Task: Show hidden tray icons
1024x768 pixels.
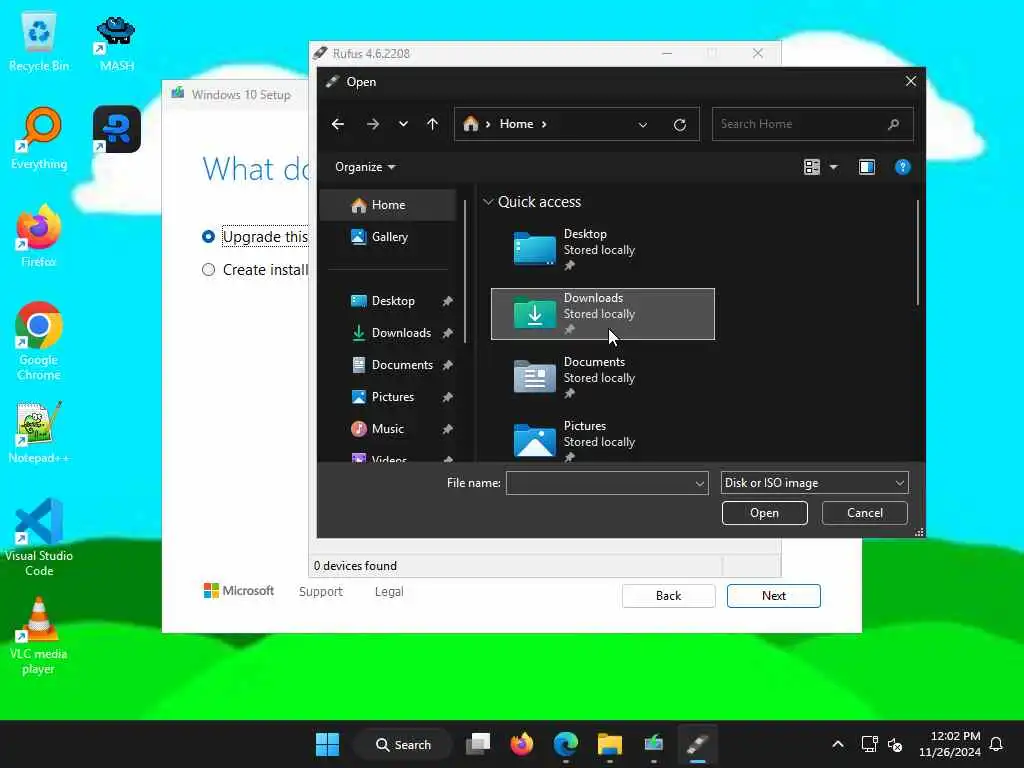Action: click(x=838, y=744)
